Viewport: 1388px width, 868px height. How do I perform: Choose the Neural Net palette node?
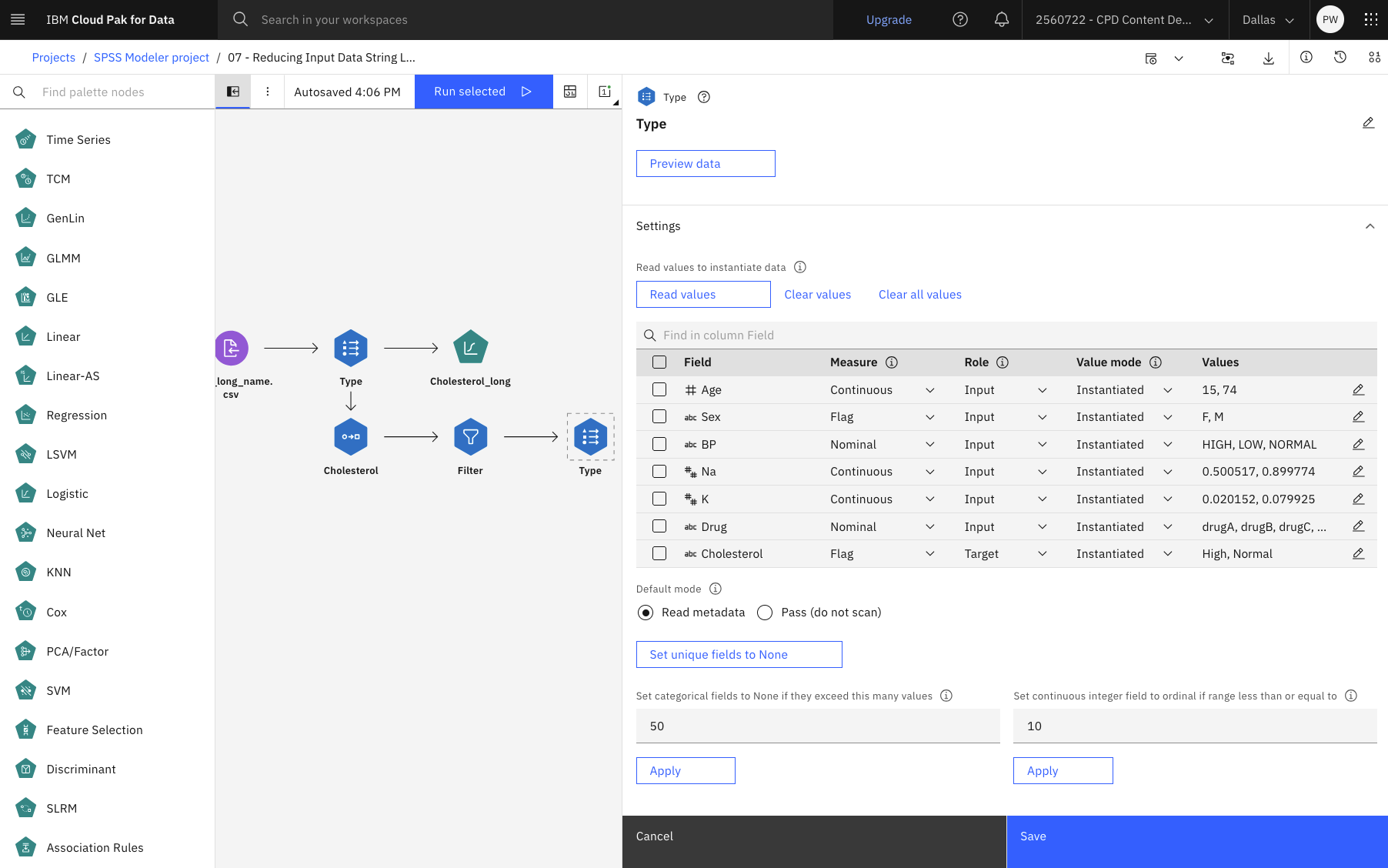75,533
